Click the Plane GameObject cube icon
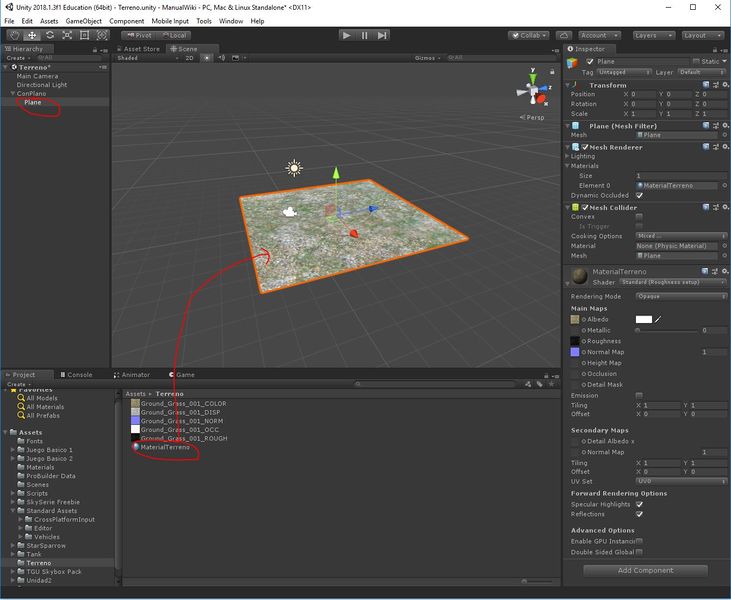 click(572, 62)
